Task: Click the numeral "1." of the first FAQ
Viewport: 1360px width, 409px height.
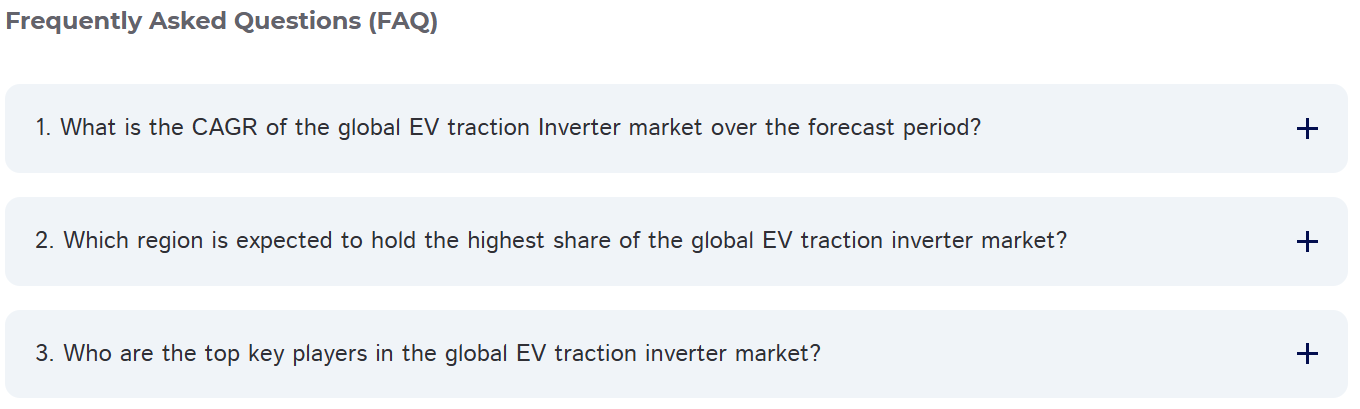Action: click(43, 129)
